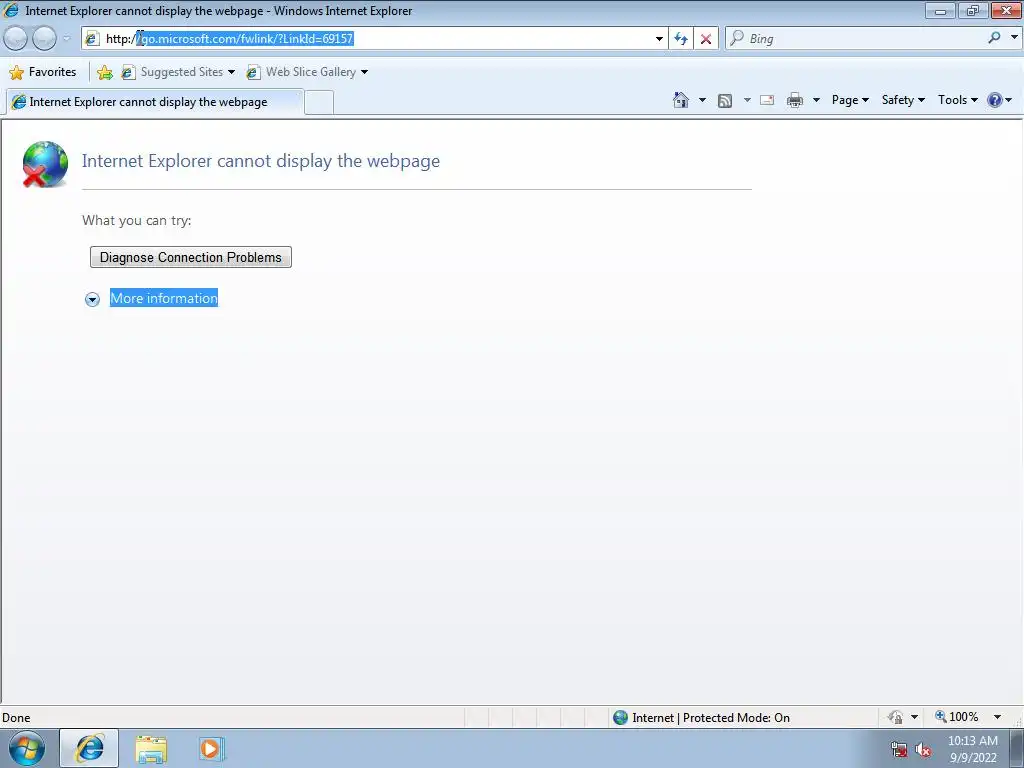This screenshot has height=768, width=1024.
Task: Click the 100% zoom level button
Action: pyautogui.click(x=957, y=717)
